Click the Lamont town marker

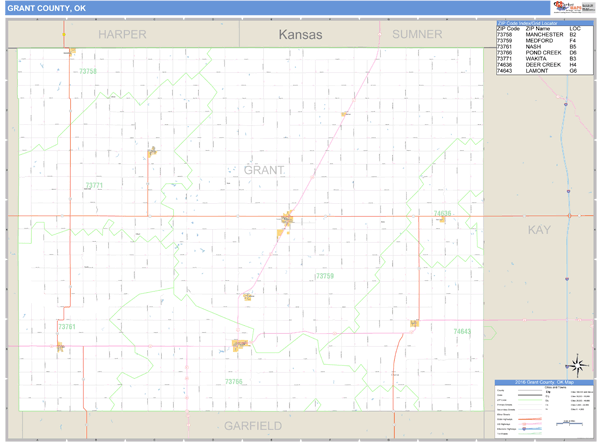[x=413, y=323]
